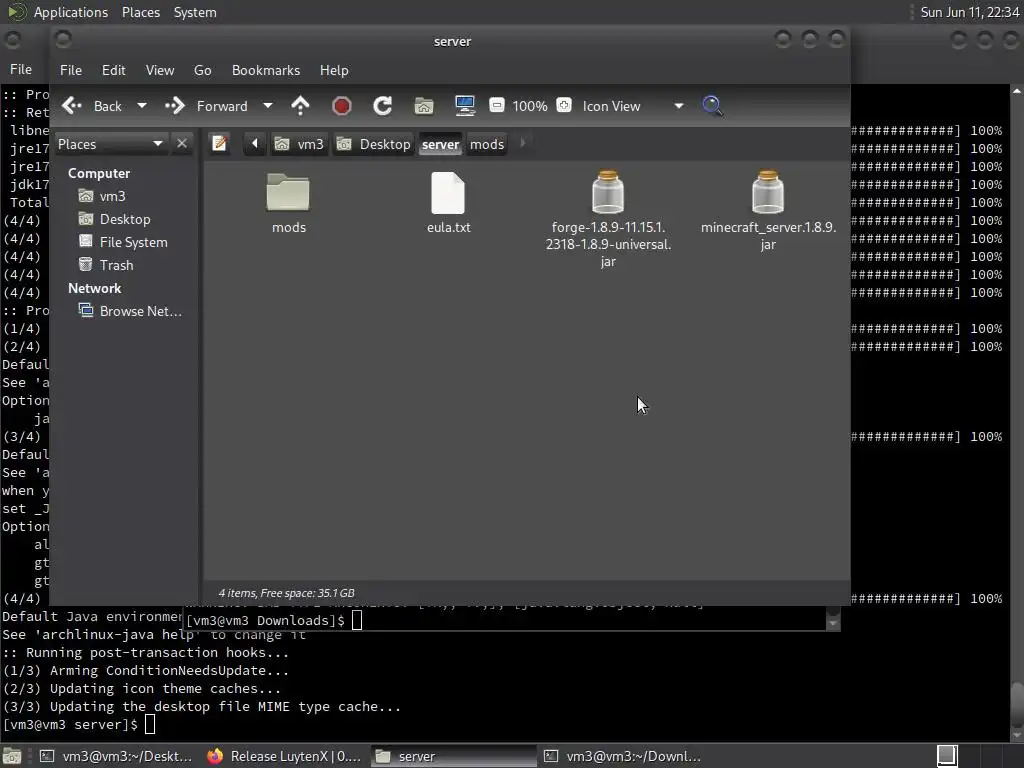Select the eula.txt file icon
The height and width of the screenshot is (768, 1024).
448,193
